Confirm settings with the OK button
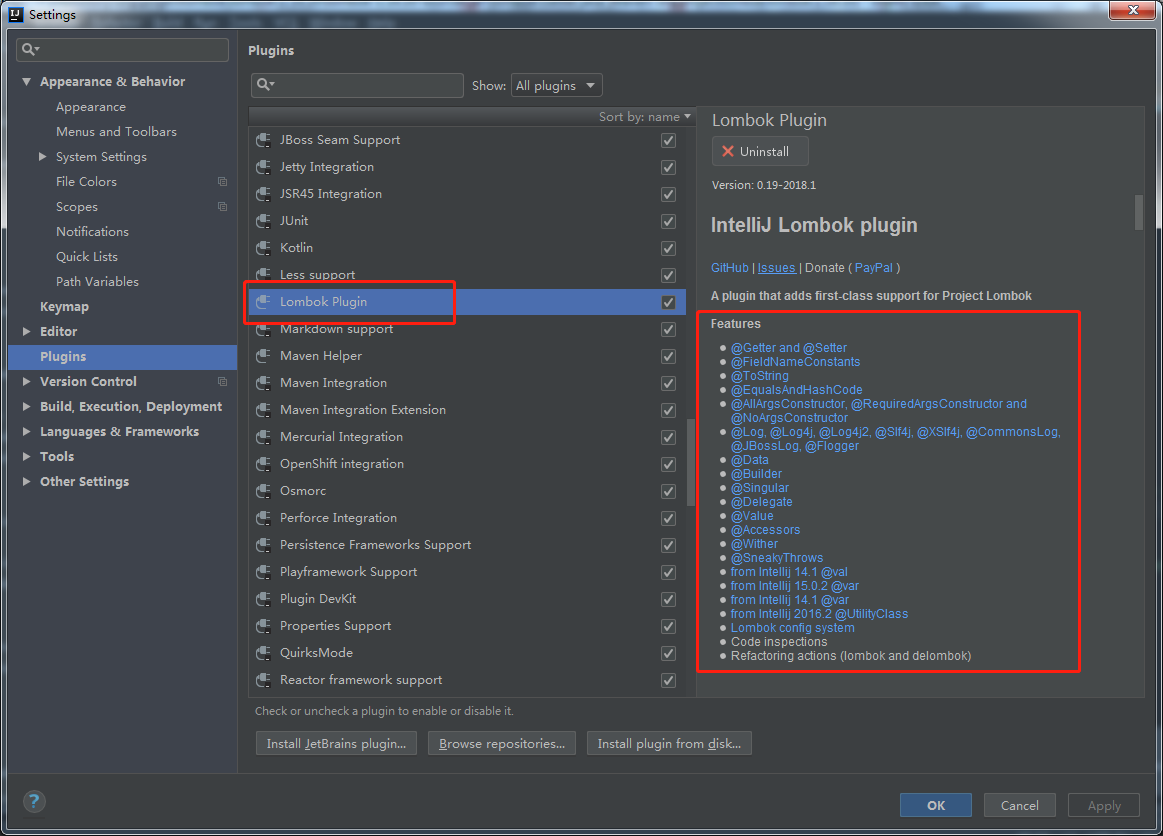The image size is (1163, 836). [x=935, y=805]
